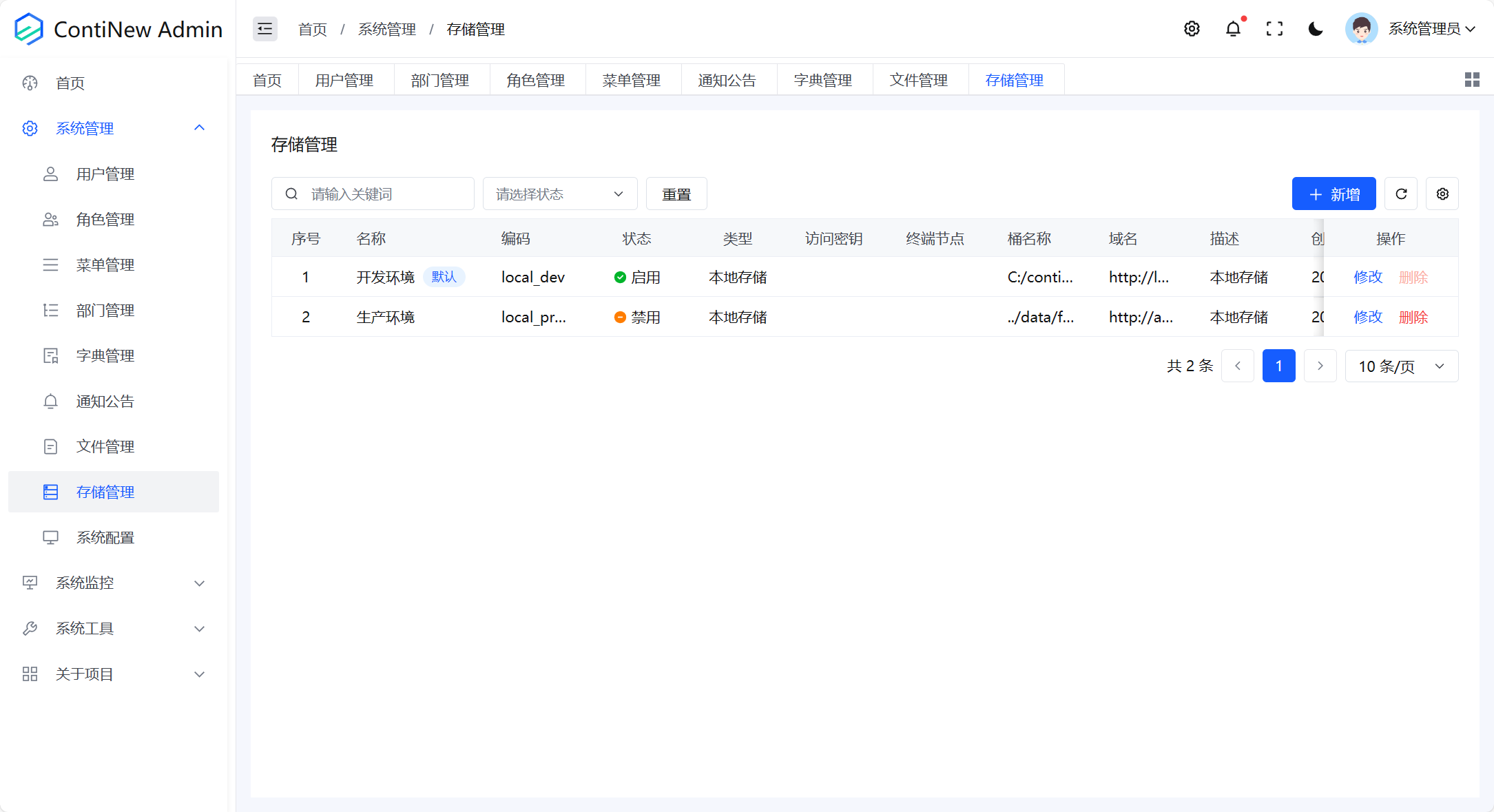The image size is (1494, 812).
Task: Open the notification bell
Action: (x=1233, y=29)
